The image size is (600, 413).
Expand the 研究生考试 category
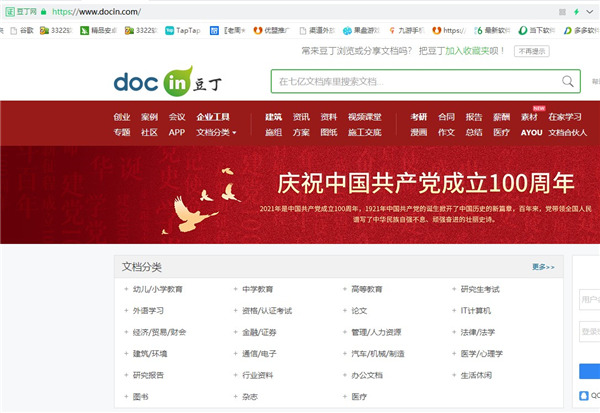point(454,289)
